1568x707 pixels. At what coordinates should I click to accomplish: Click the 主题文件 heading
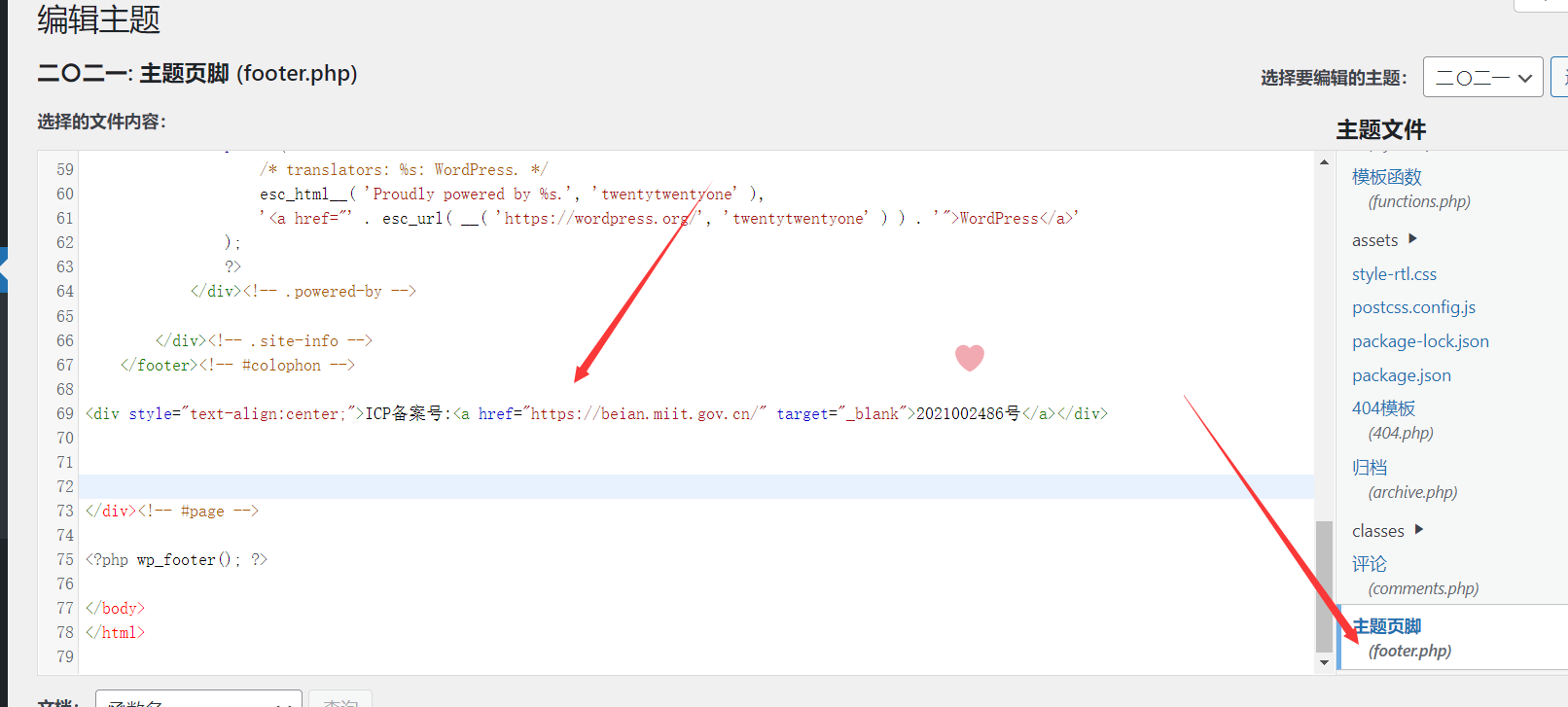point(1381,129)
